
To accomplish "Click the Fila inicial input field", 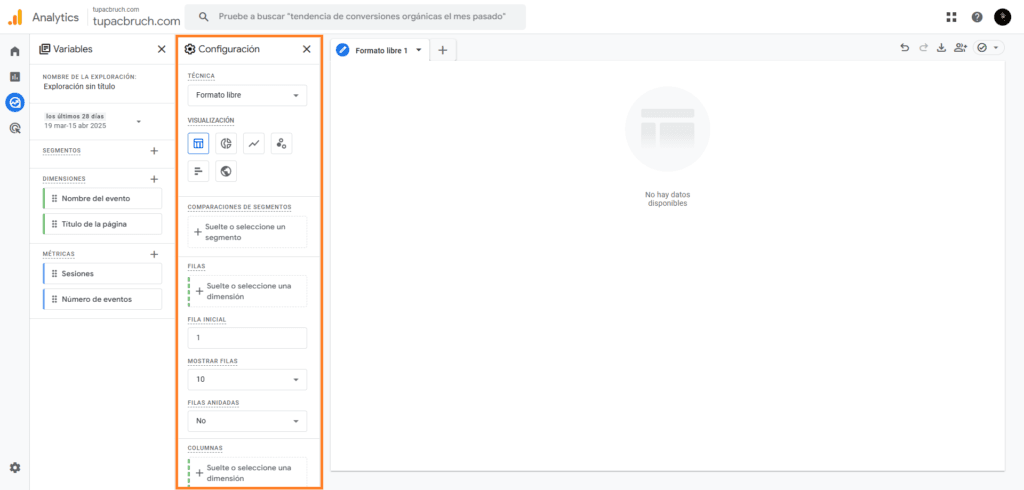I will point(247,338).
